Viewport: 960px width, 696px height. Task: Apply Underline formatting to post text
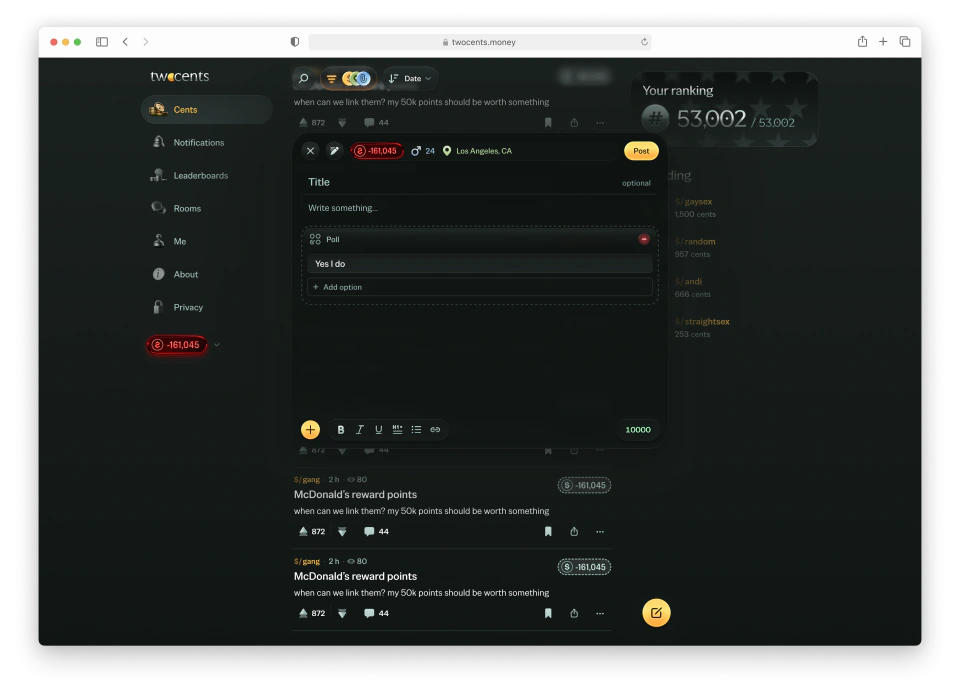378,429
